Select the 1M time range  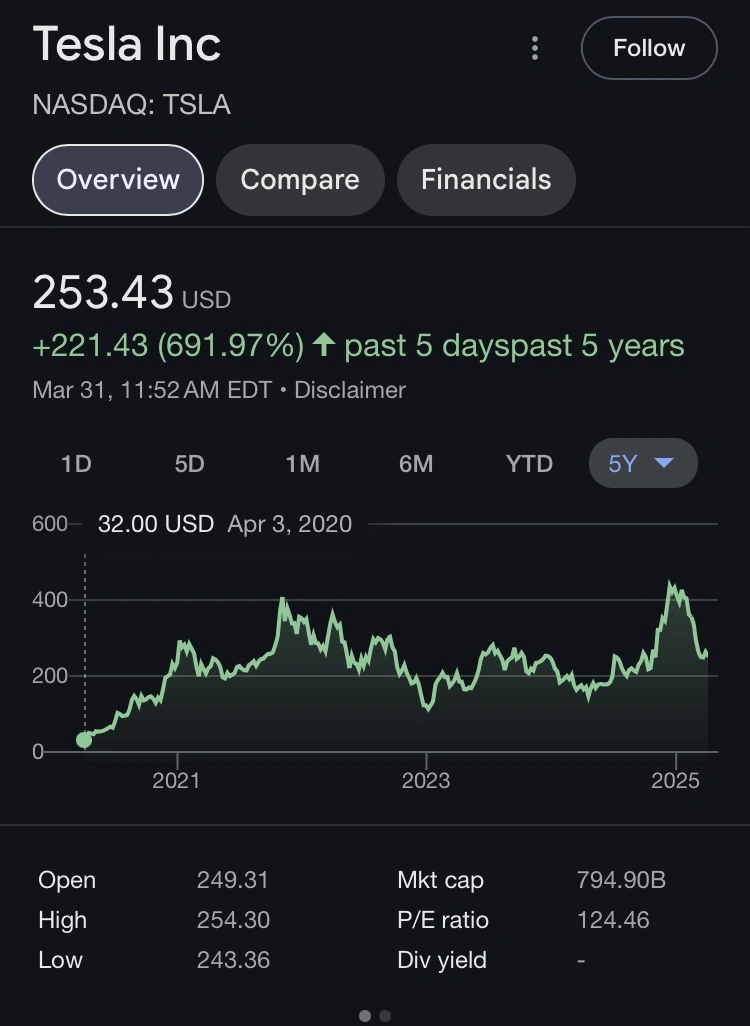[302, 464]
